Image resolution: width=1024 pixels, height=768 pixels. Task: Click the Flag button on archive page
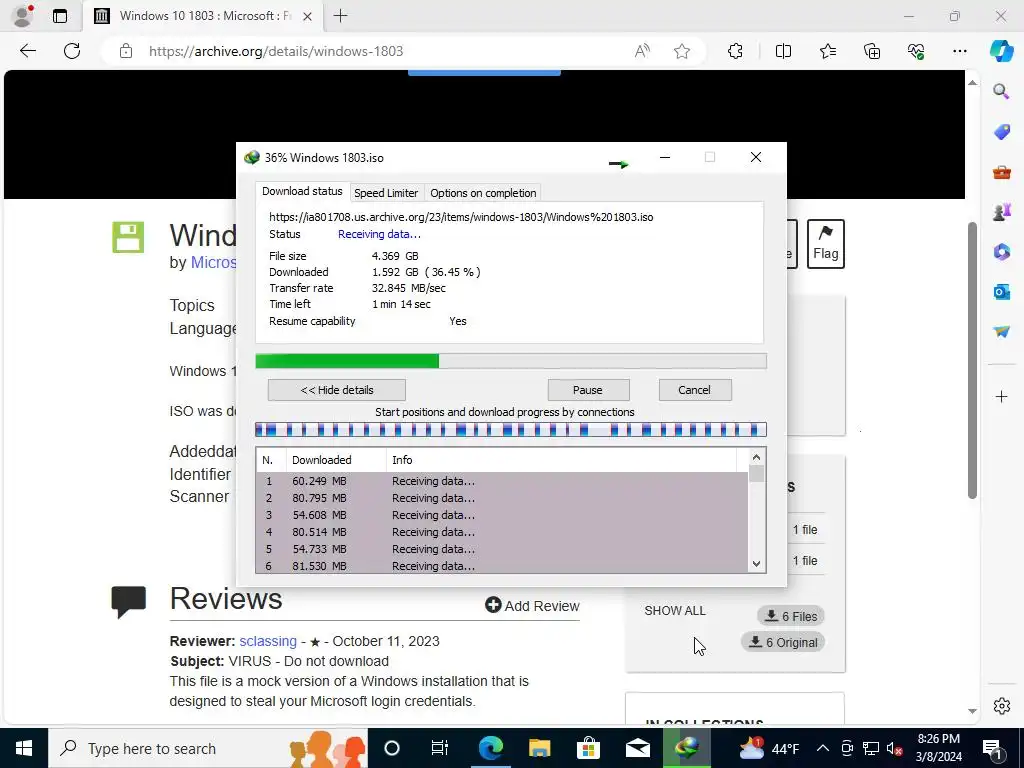(825, 244)
